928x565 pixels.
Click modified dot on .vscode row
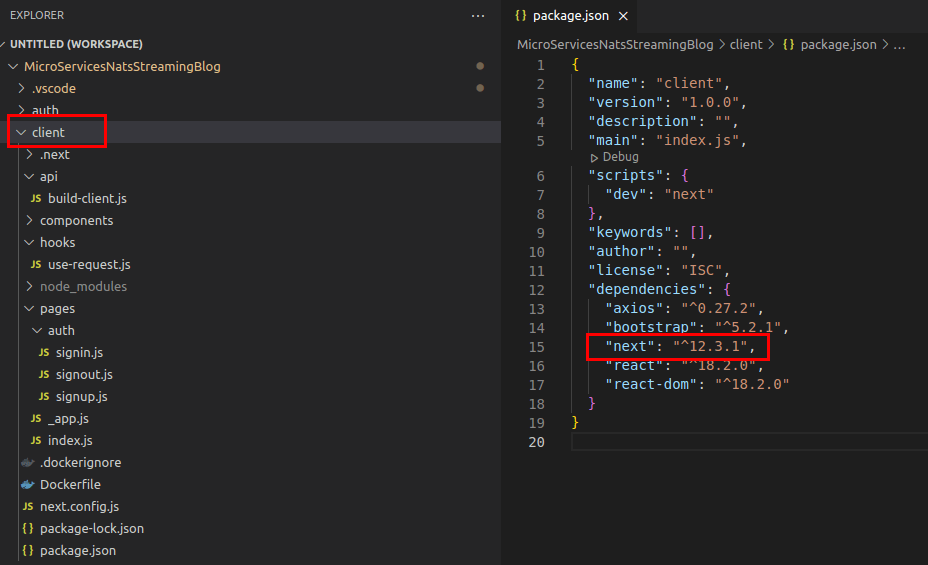(x=480, y=88)
